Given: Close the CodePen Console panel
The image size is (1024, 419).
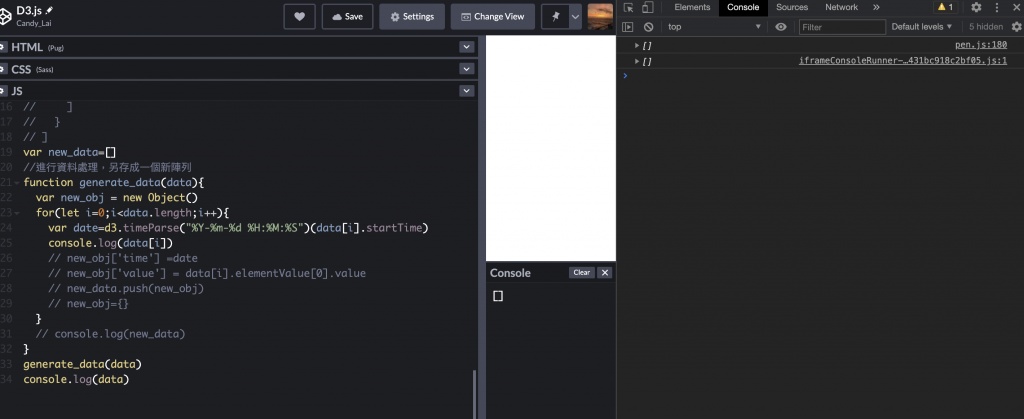Looking at the screenshot, I should tap(605, 273).
